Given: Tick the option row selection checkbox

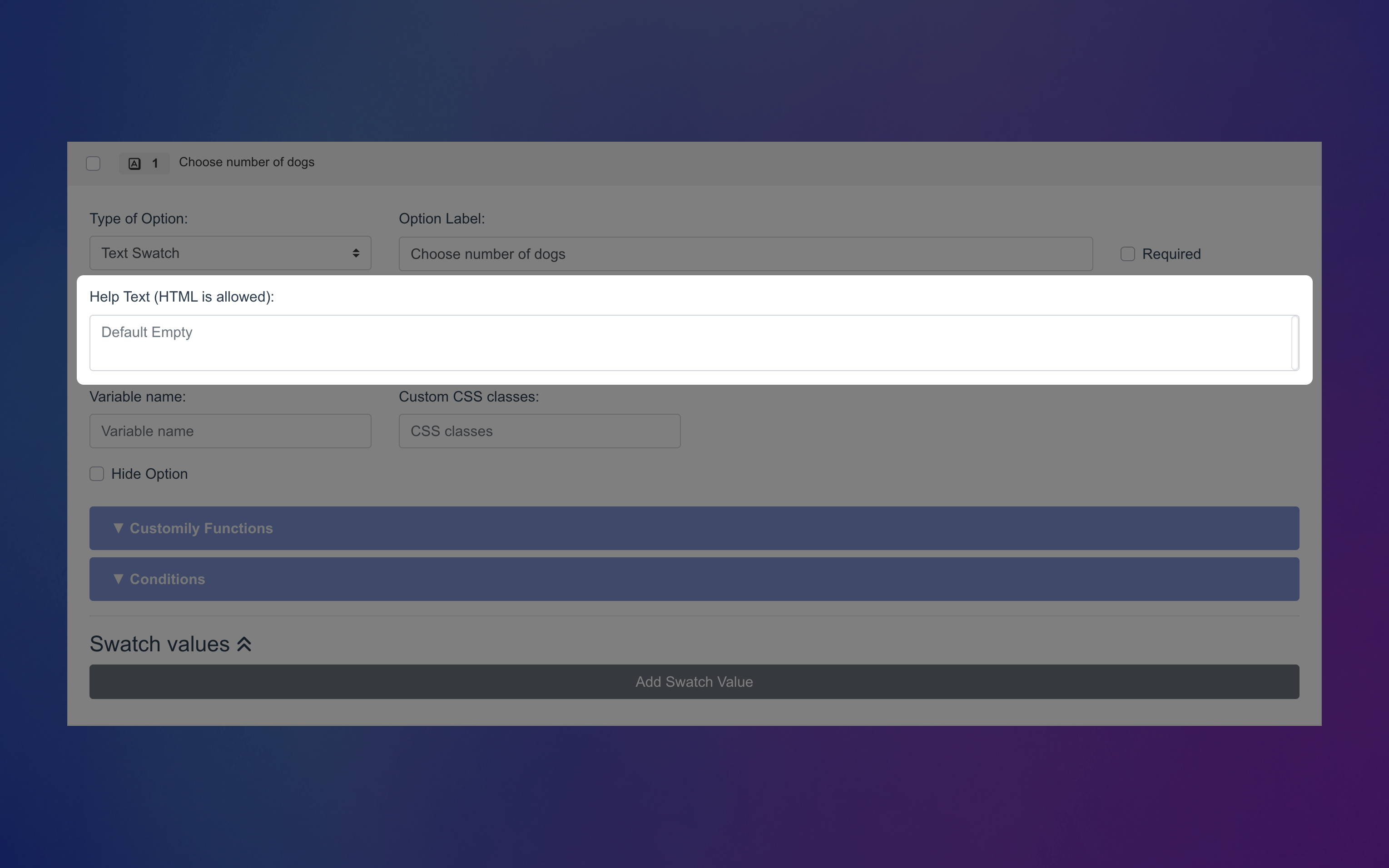Looking at the screenshot, I should 93,164.
